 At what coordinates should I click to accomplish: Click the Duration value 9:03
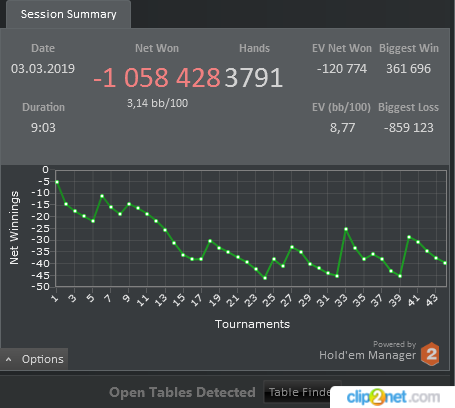click(43, 128)
